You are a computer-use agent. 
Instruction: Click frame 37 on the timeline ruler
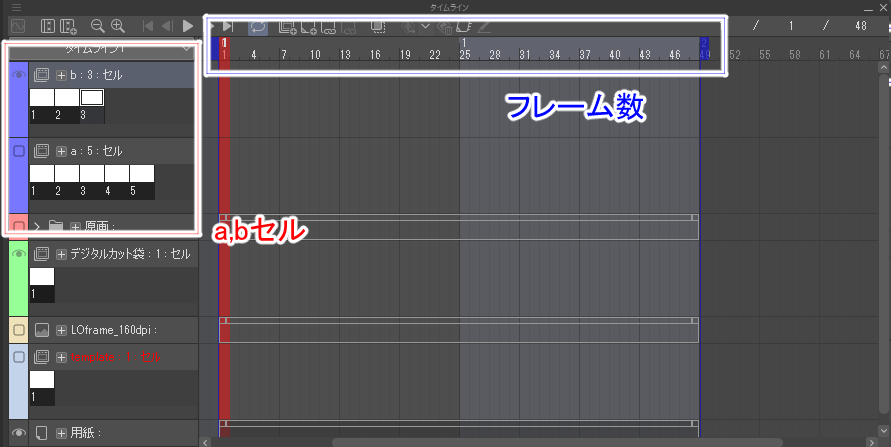click(x=585, y=55)
